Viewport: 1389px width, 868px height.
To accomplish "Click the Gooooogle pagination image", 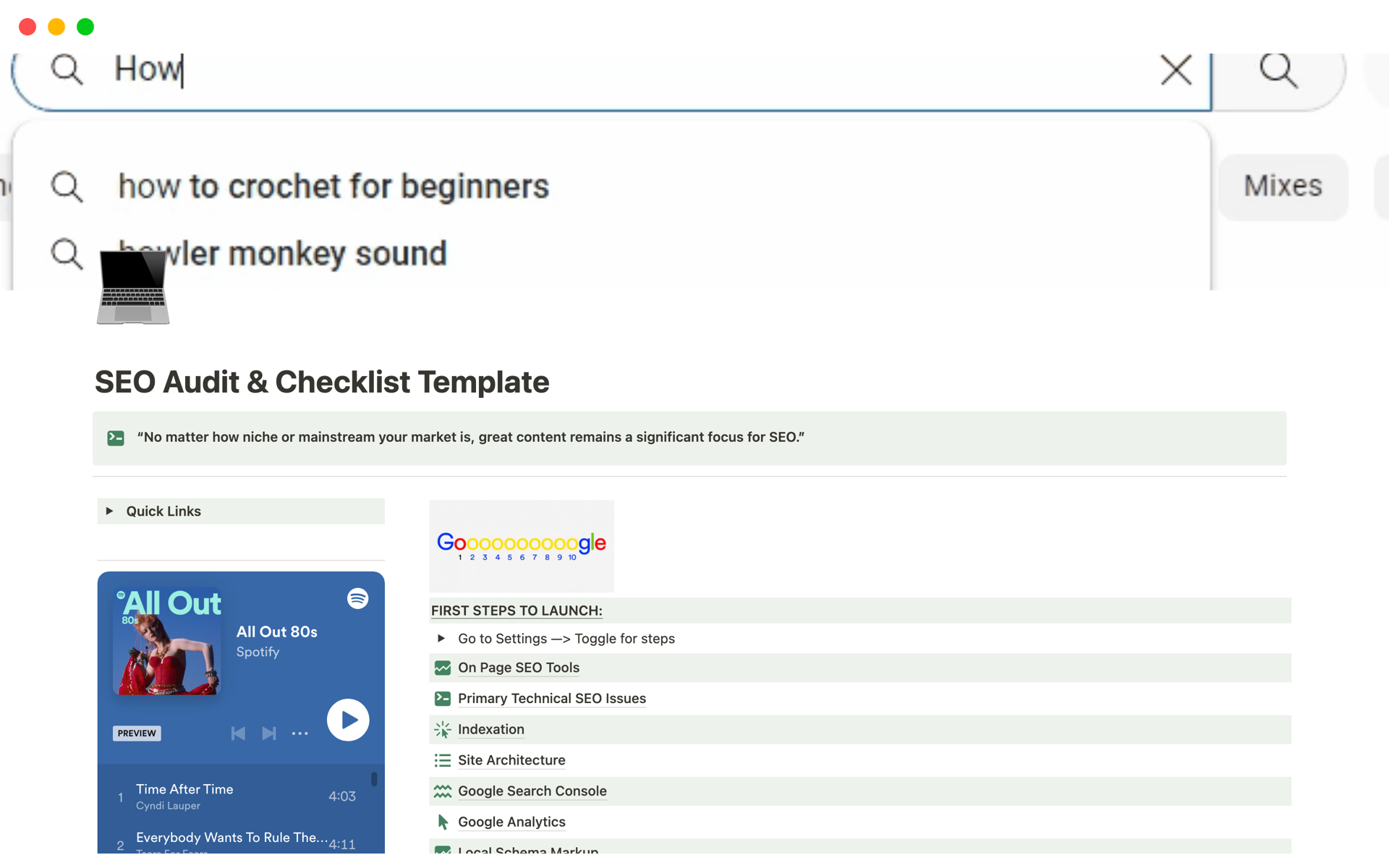I will (x=521, y=546).
